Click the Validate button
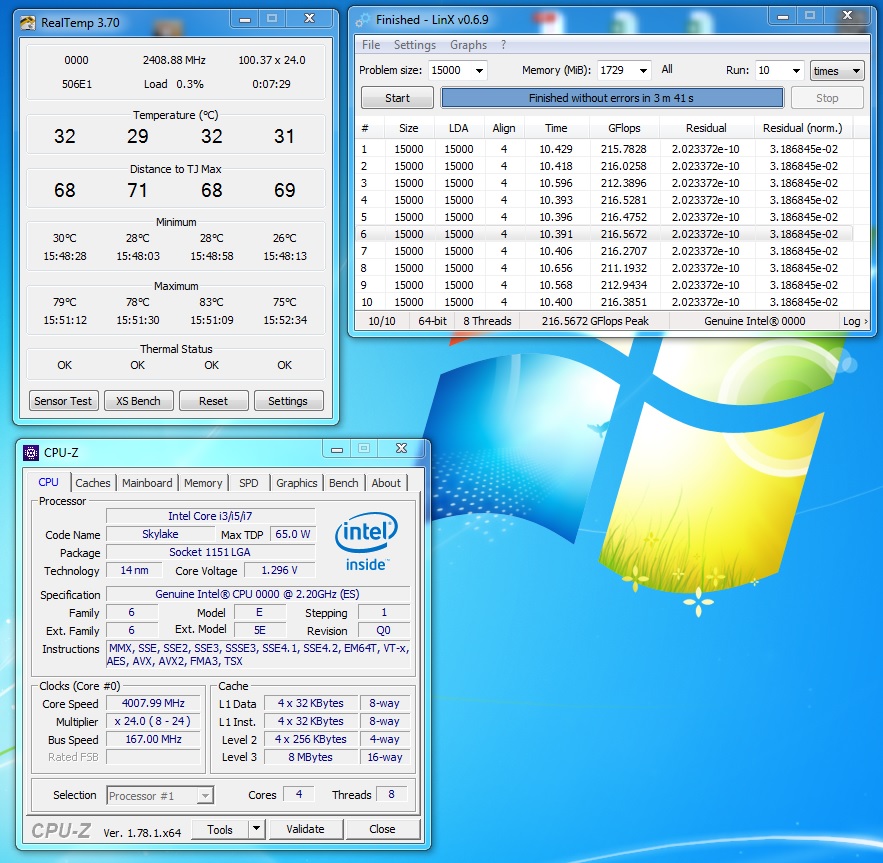This screenshot has height=863, width=883. coord(305,829)
